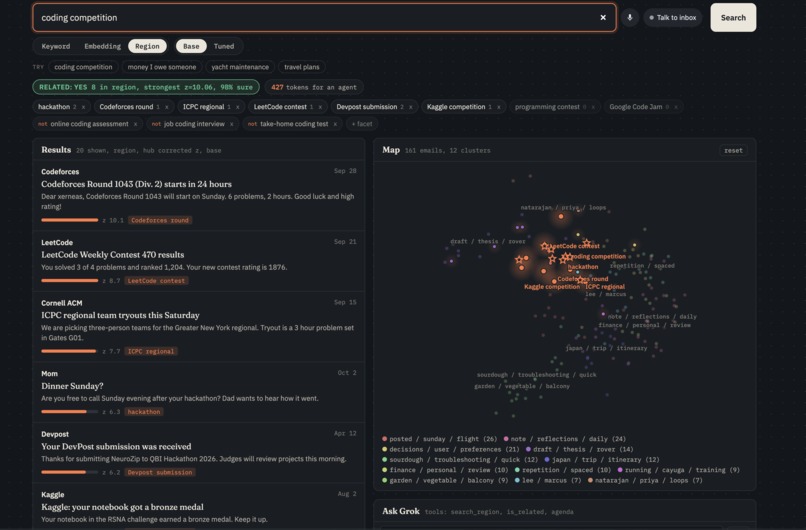Click the 'LeetCode contest' tag under LeetCode result
The height and width of the screenshot is (530, 806).
click(x=156, y=281)
